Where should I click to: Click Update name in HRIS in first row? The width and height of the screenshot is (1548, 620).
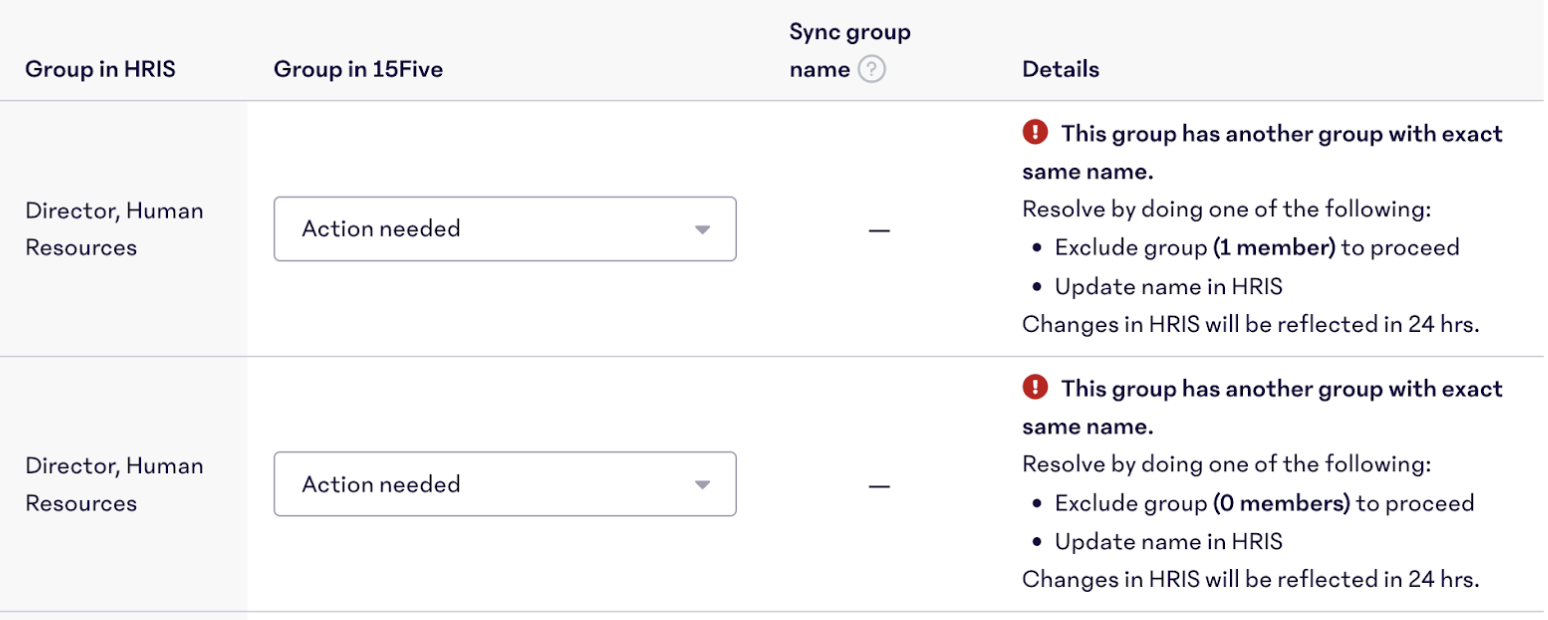tap(1168, 287)
